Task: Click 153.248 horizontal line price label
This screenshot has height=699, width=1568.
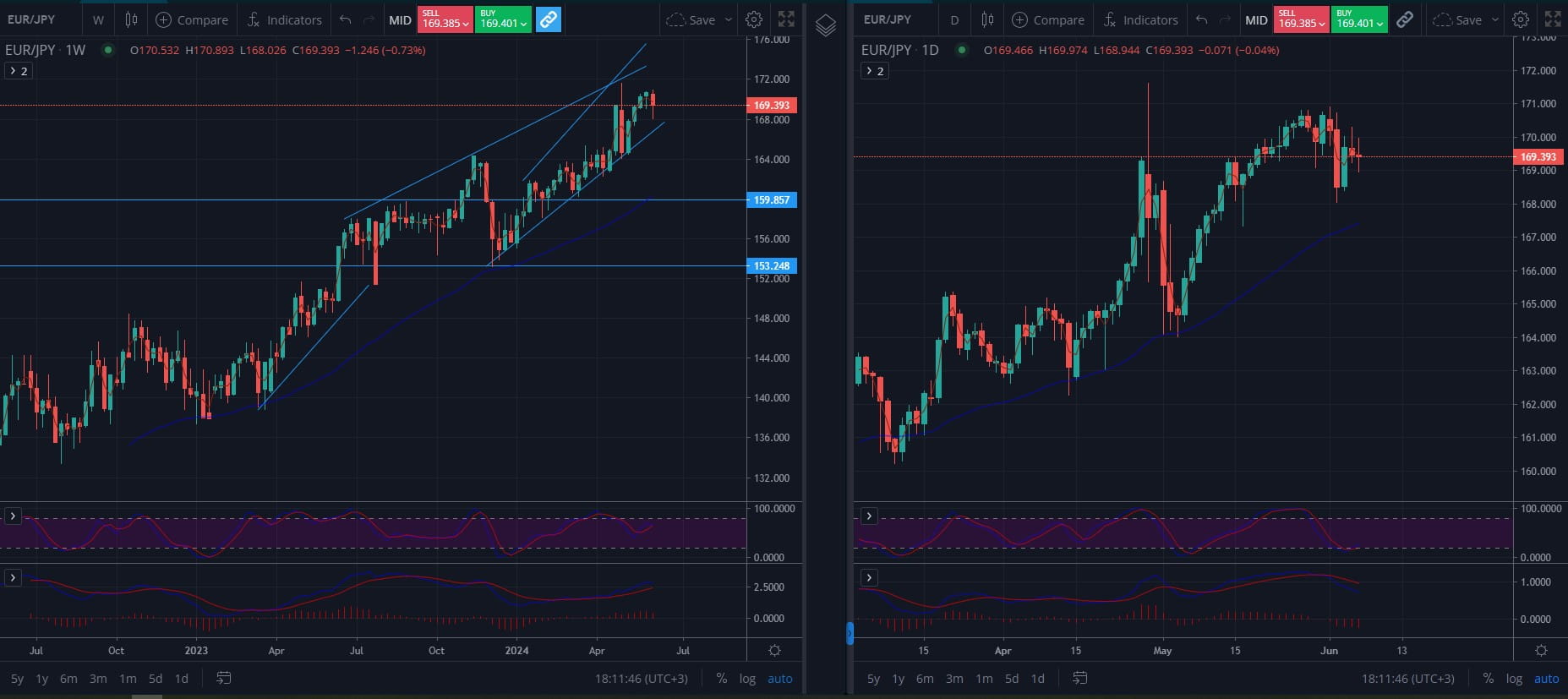Action: pyautogui.click(x=771, y=266)
